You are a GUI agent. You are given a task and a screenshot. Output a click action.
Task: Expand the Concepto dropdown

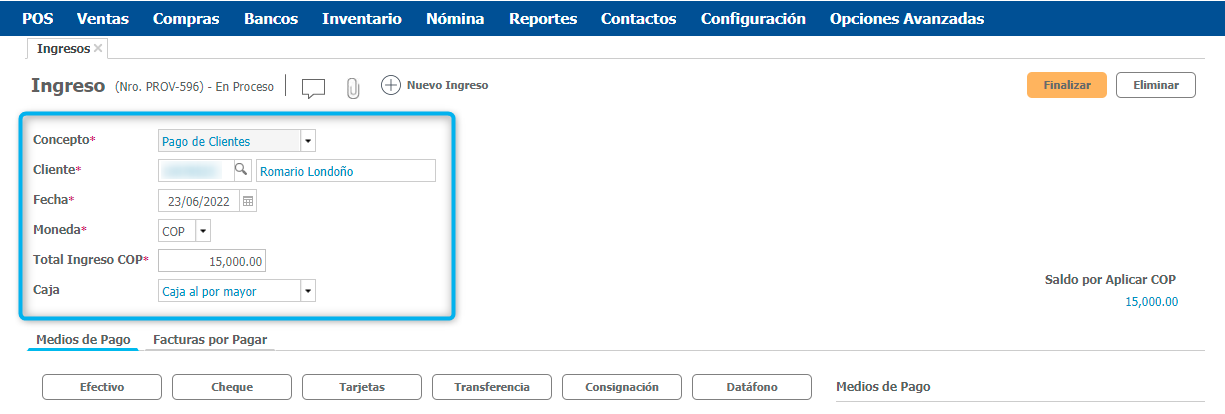pyautogui.click(x=308, y=141)
